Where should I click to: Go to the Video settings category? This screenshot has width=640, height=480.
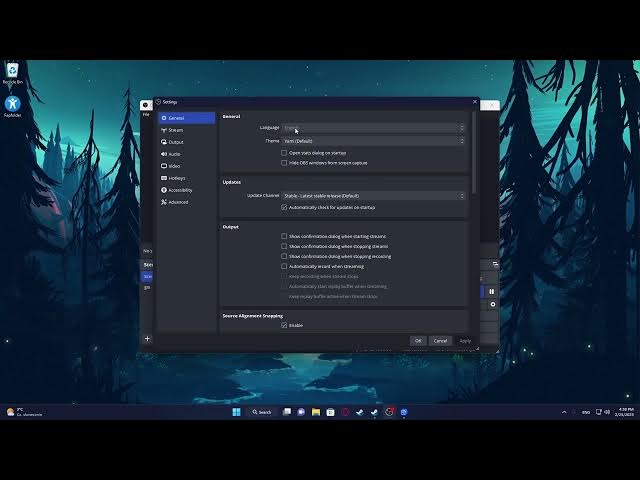pyautogui.click(x=174, y=166)
